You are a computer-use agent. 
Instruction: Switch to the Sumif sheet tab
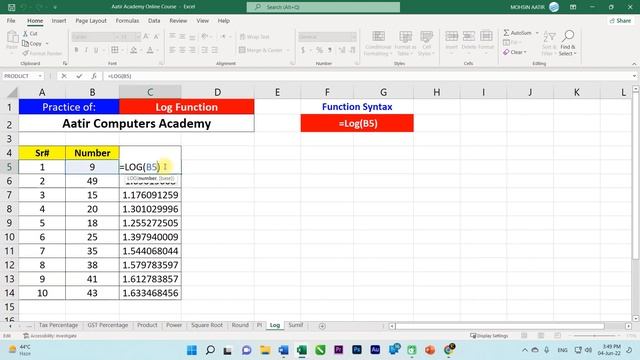pyautogui.click(x=296, y=325)
